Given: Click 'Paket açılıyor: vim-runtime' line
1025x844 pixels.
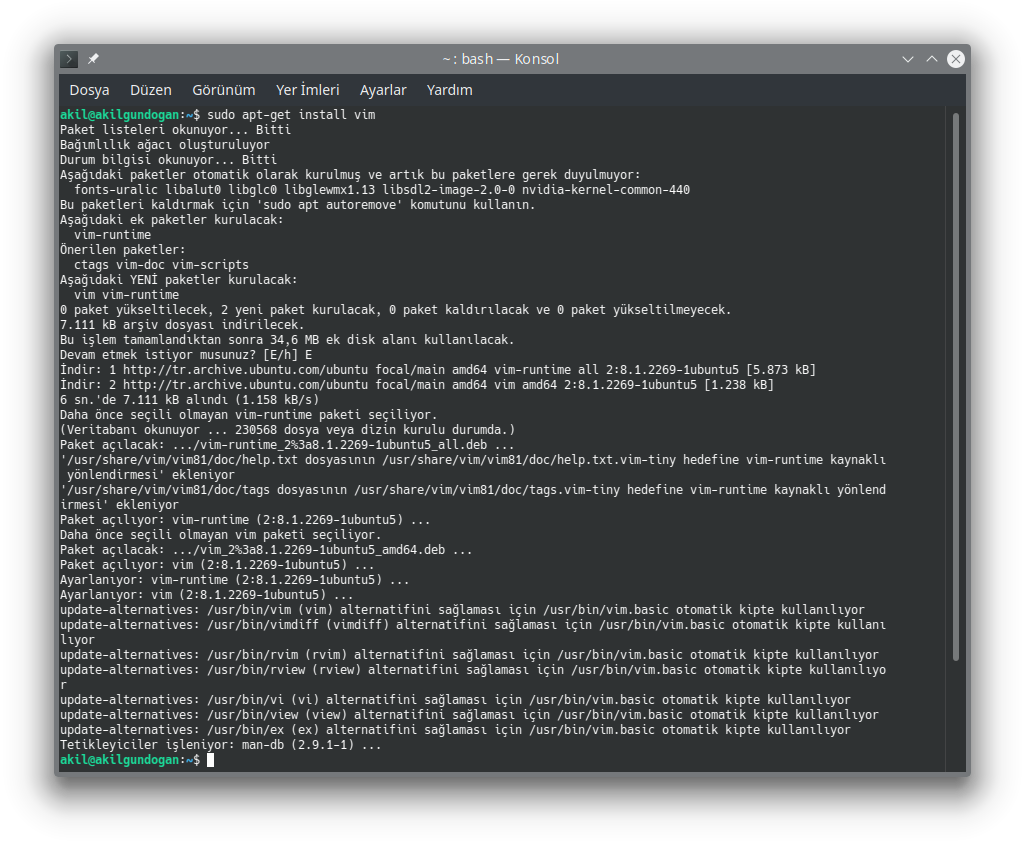Looking at the screenshot, I should 245,520.
